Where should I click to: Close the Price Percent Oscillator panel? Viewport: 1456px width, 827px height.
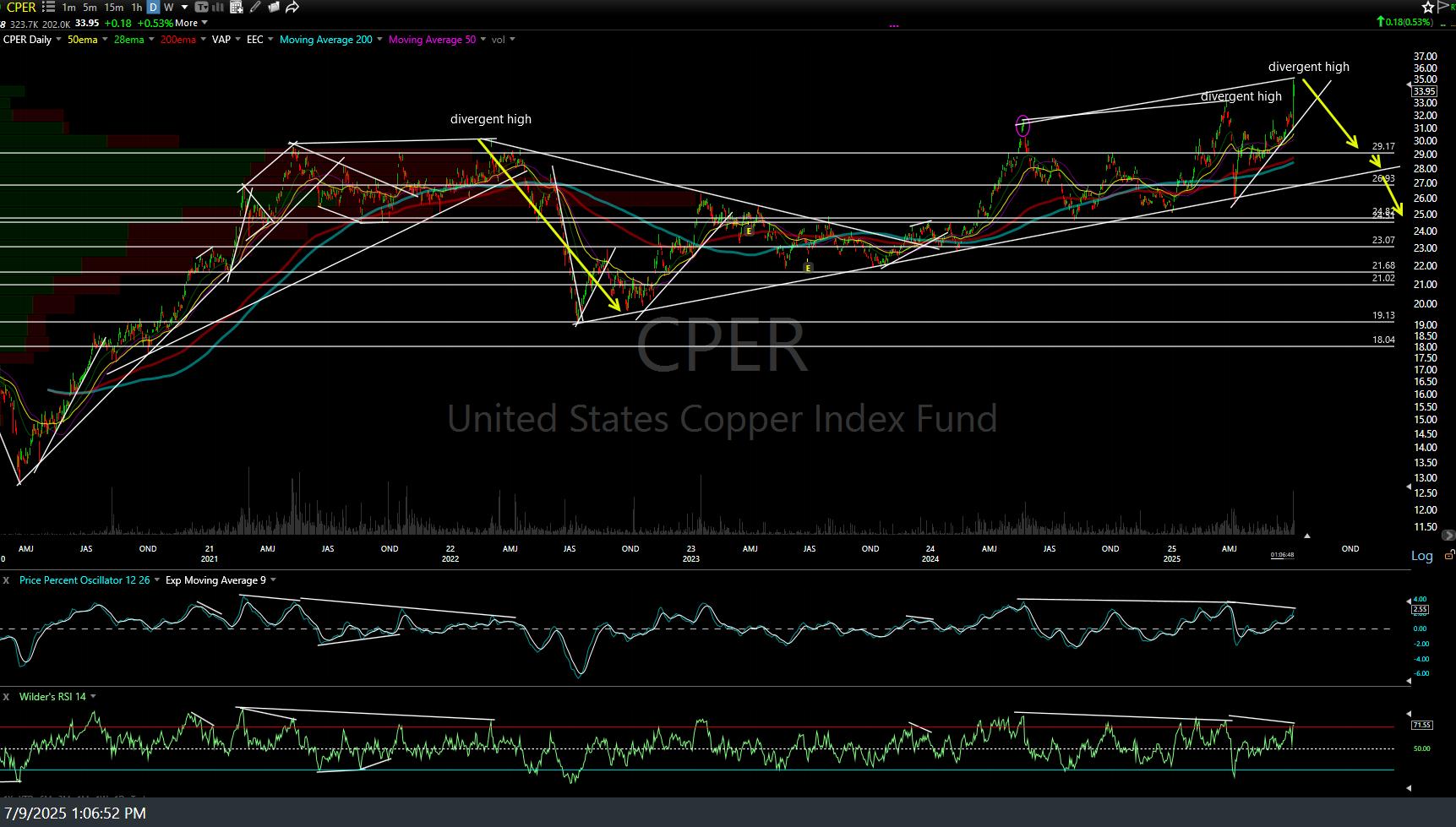coord(6,580)
